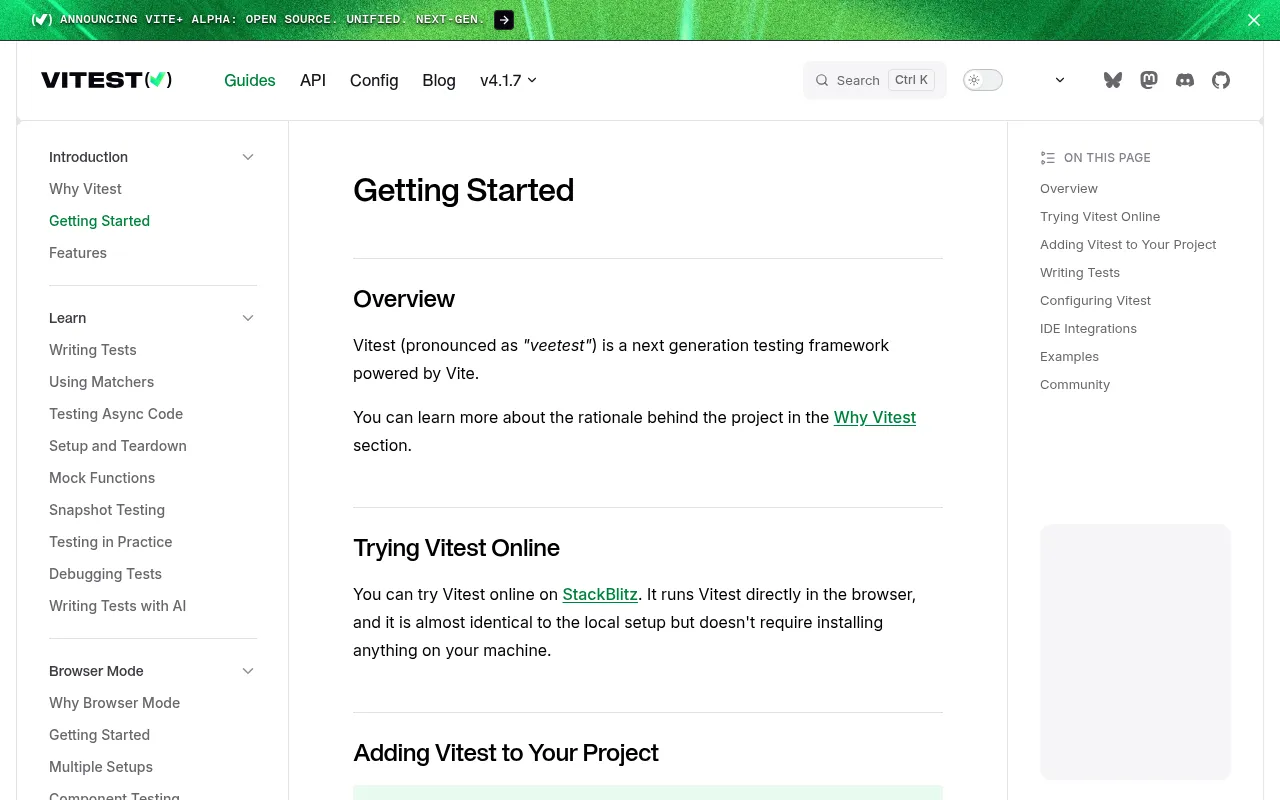Open the Bluesky social link icon
The width and height of the screenshot is (1280, 800).
coord(1113,80)
